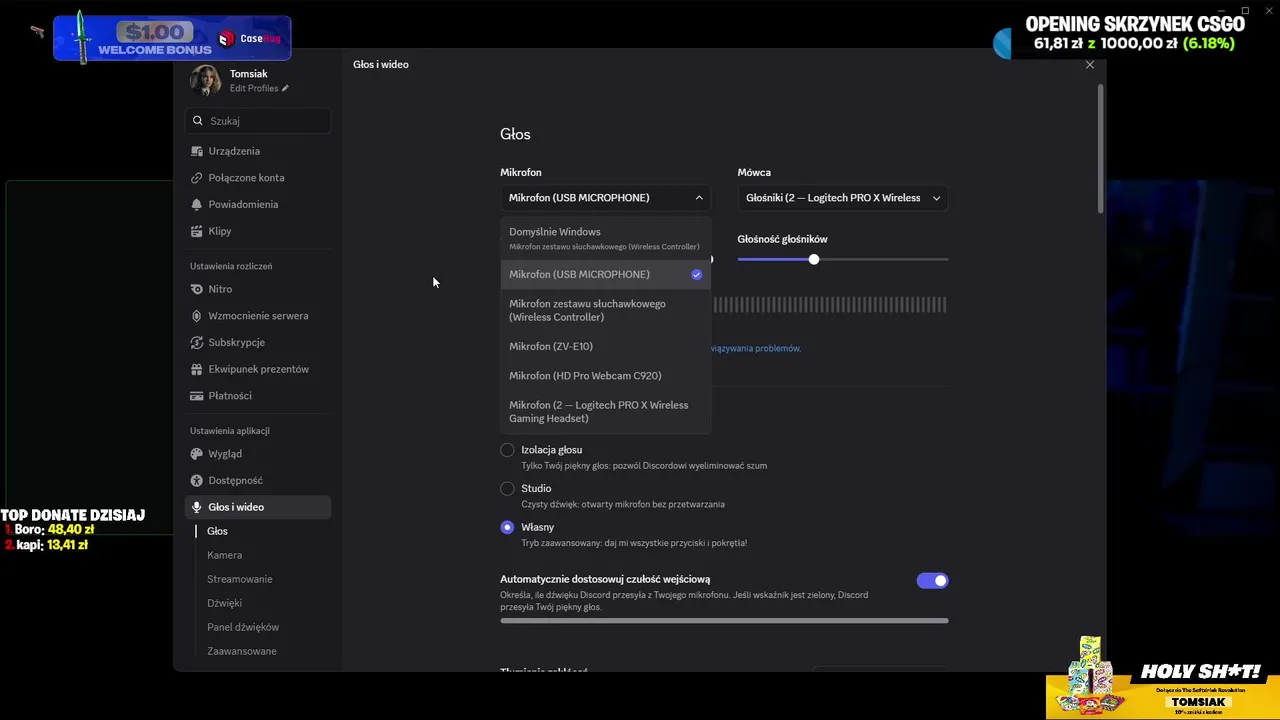This screenshot has width=1280, height=720.
Task: Click the settings panel vertical scrollbar
Action: 1101,148
